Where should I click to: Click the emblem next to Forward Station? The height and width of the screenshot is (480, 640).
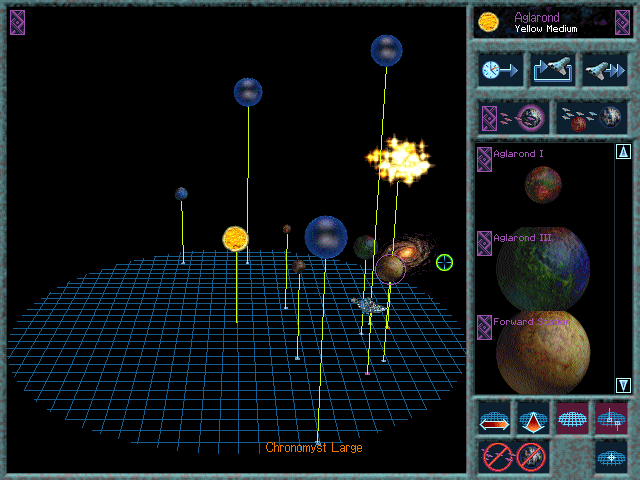coord(484,328)
